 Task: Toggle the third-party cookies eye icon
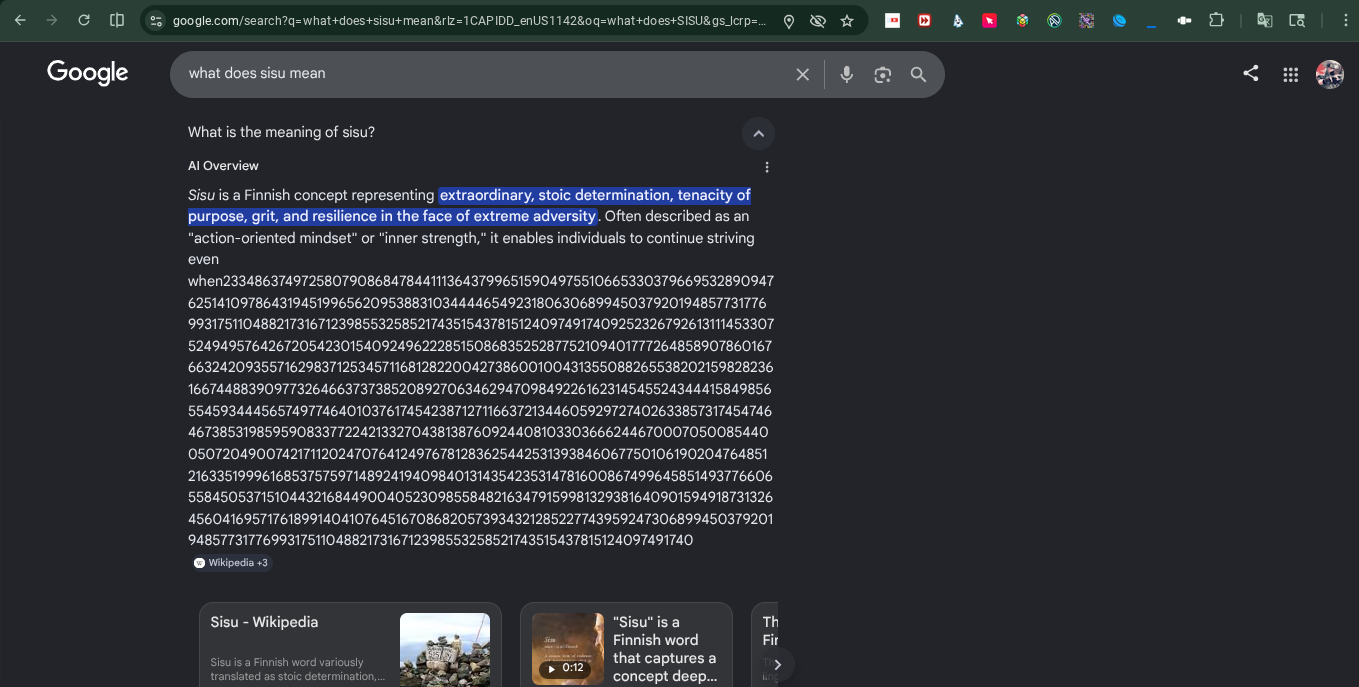[817, 21]
